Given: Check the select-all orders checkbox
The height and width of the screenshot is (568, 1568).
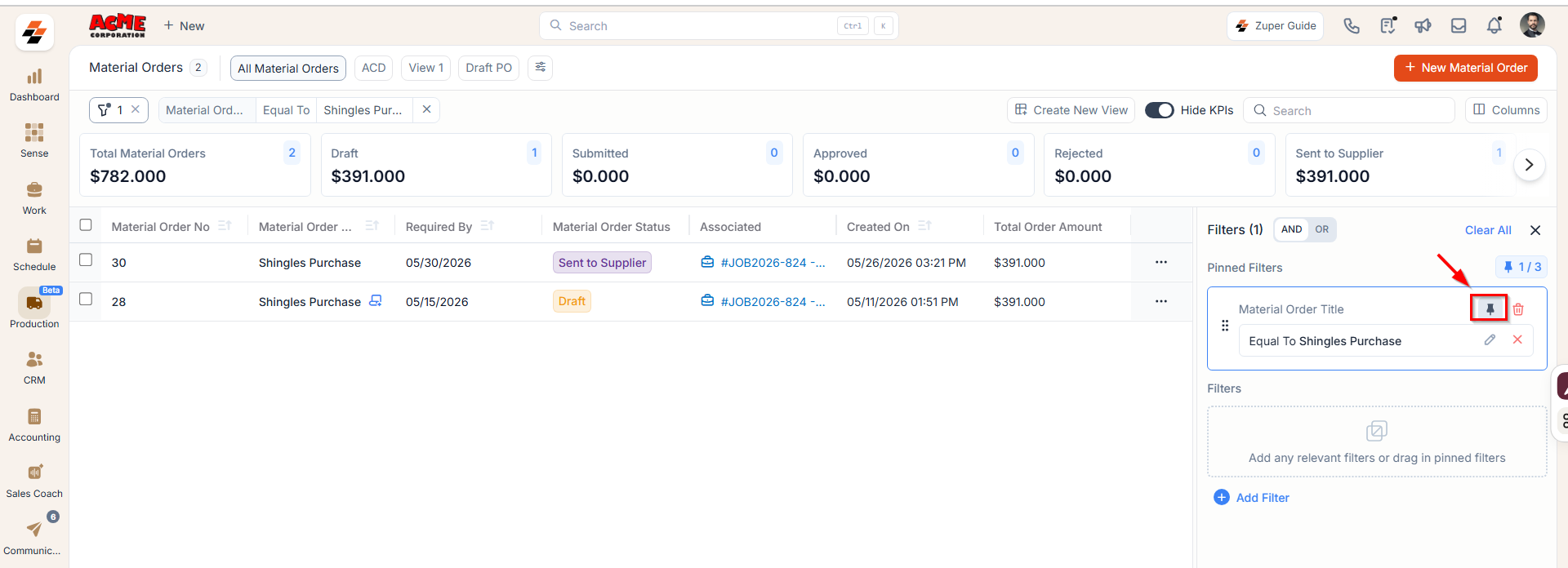Looking at the screenshot, I should [86, 224].
